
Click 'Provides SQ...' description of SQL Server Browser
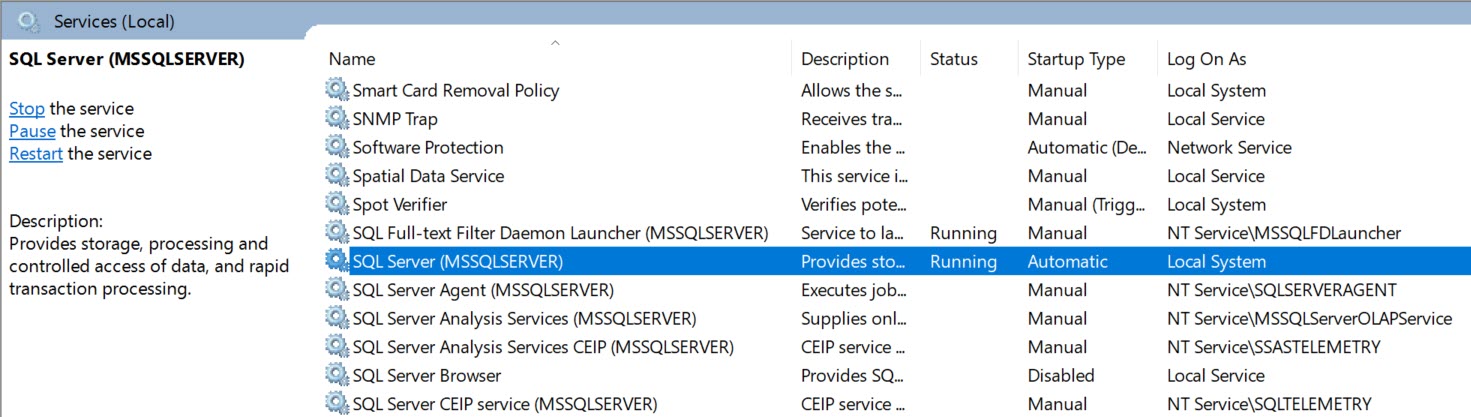point(854,375)
